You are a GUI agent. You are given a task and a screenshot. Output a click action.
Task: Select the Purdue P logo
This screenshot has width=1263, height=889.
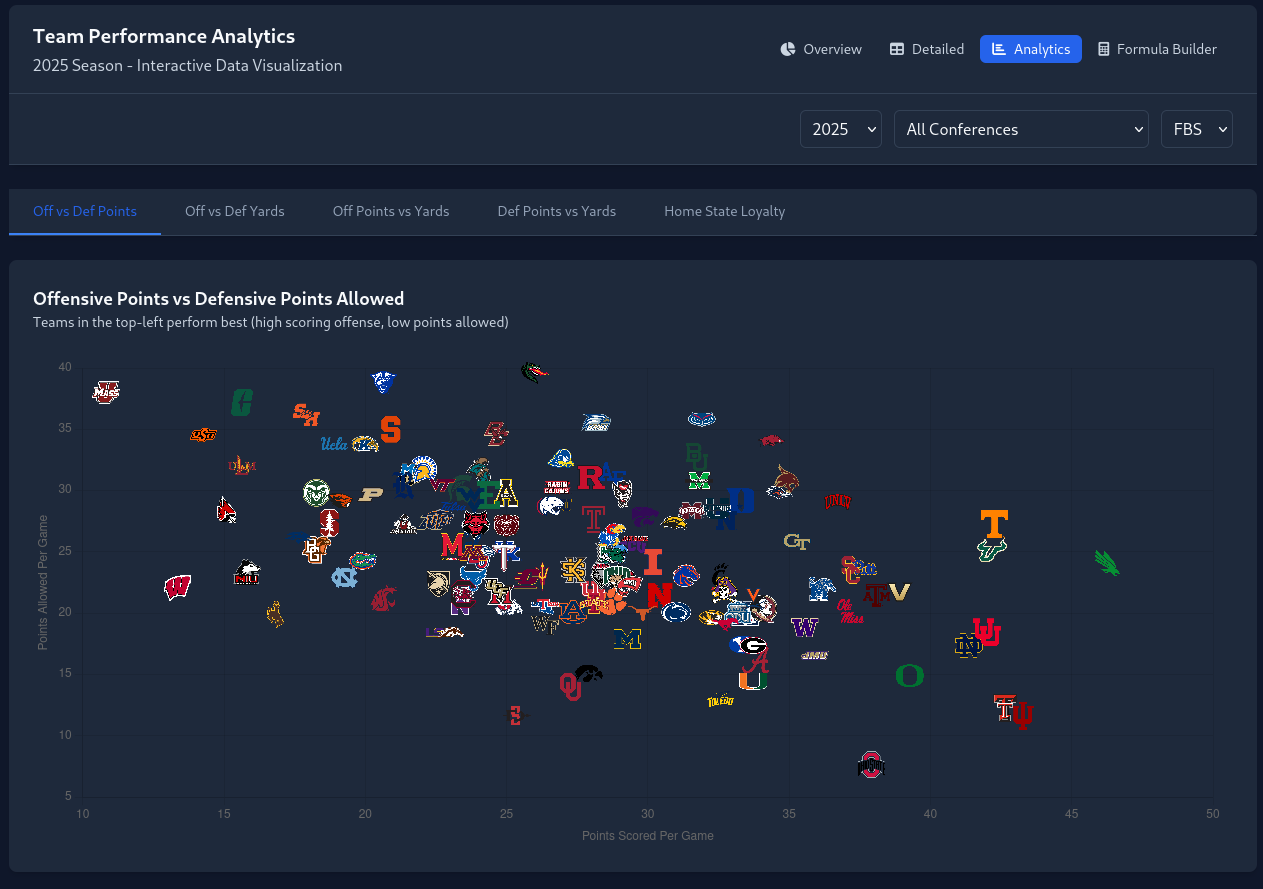coord(372,494)
